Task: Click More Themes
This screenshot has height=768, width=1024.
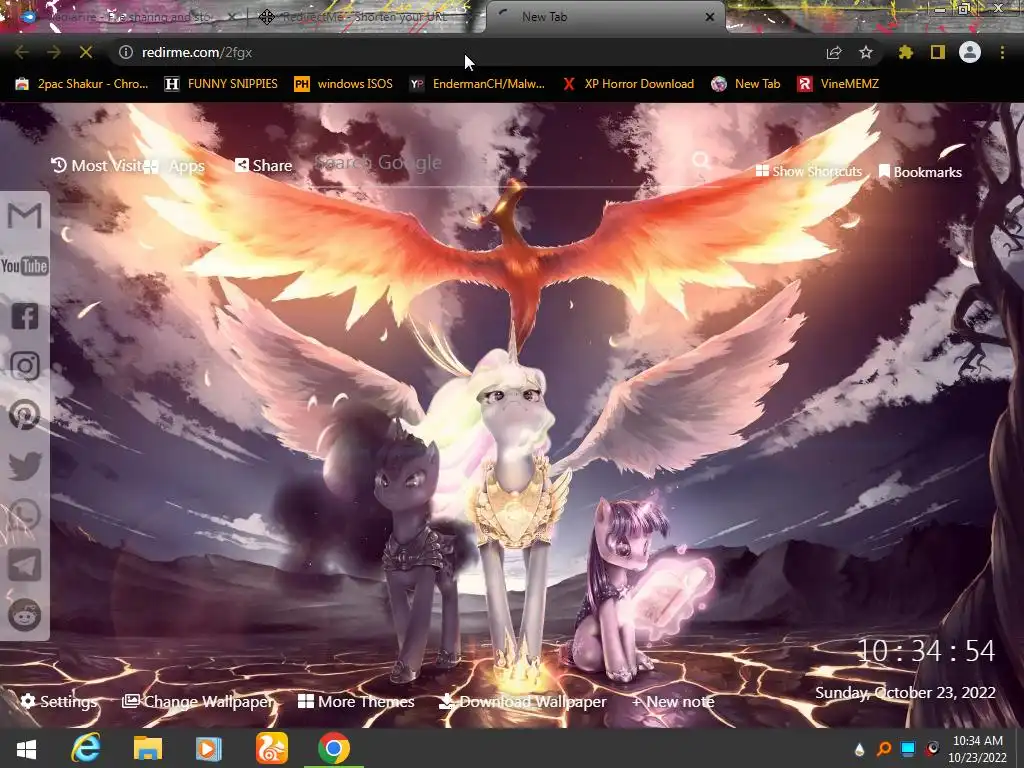Action: click(x=356, y=701)
